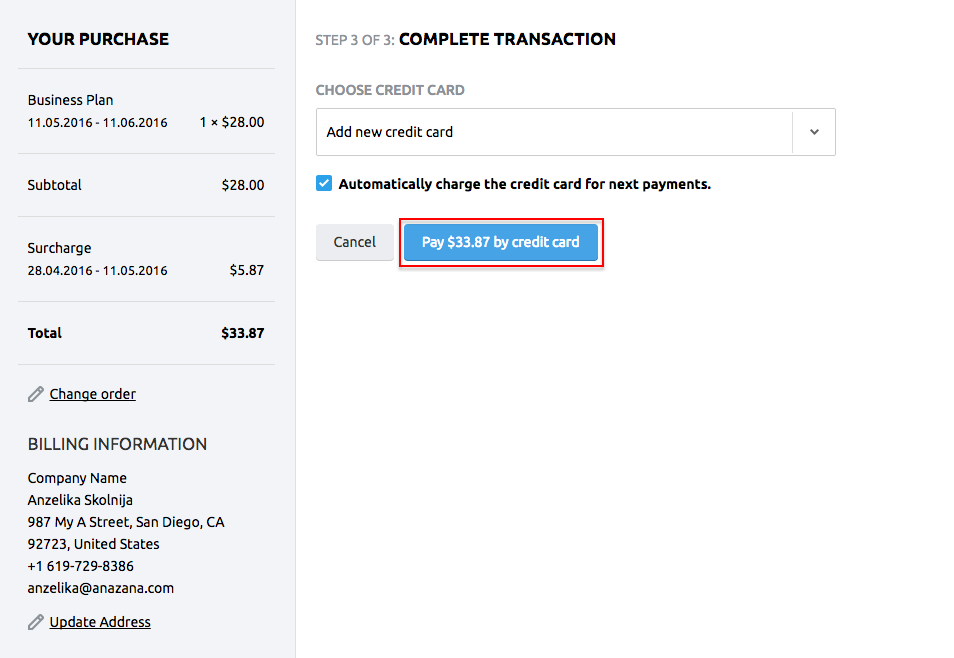Uncheck automatically charge the credit card checkbox
Screen dimensions: 954x658
click(x=324, y=183)
